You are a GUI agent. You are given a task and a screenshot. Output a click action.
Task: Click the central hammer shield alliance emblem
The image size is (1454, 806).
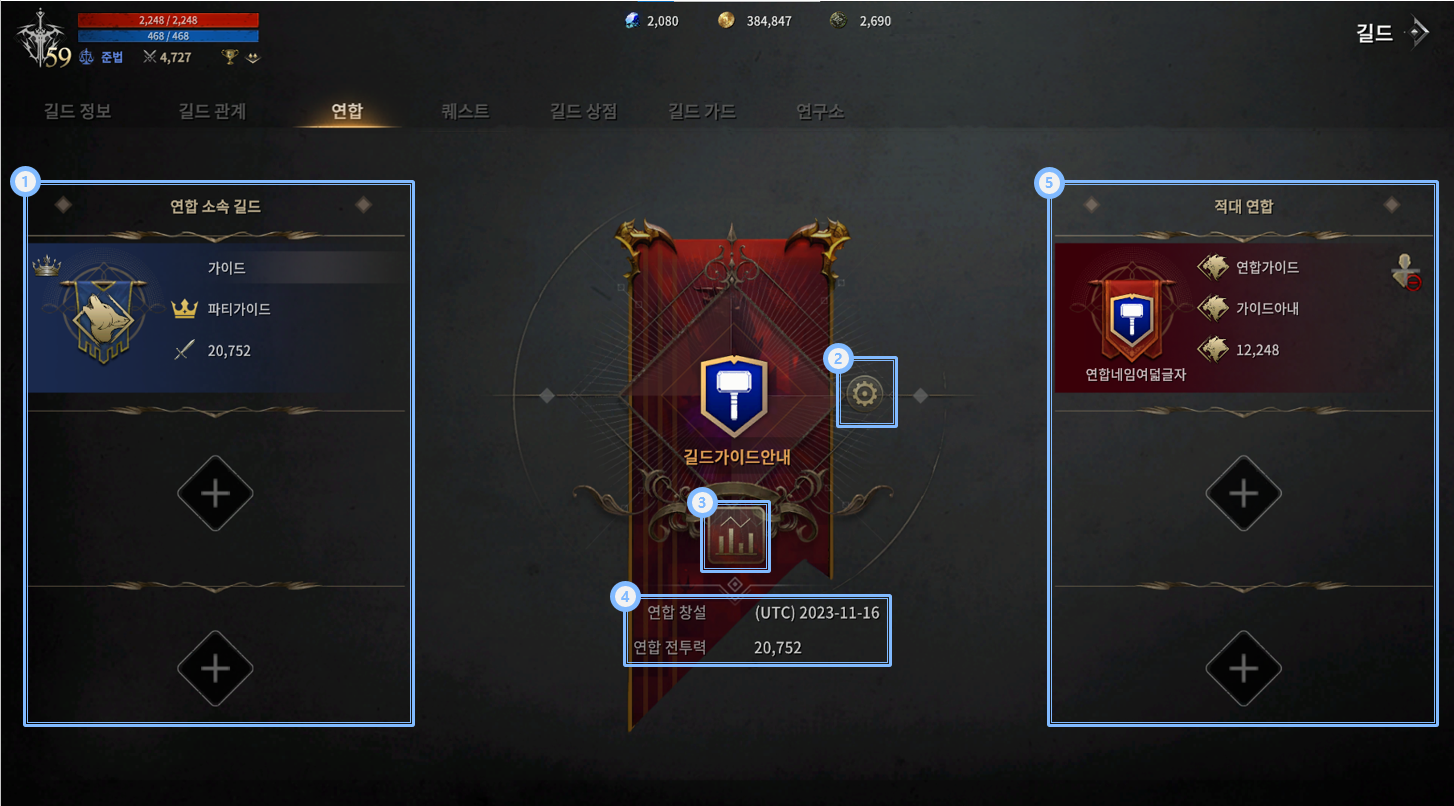point(735,396)
